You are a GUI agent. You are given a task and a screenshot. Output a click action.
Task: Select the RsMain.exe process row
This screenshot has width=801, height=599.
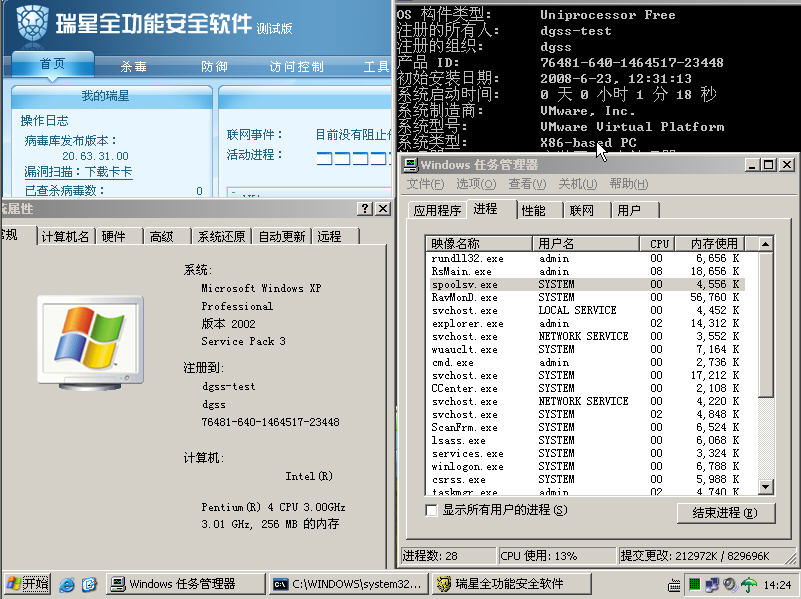[x=585, y=272]
